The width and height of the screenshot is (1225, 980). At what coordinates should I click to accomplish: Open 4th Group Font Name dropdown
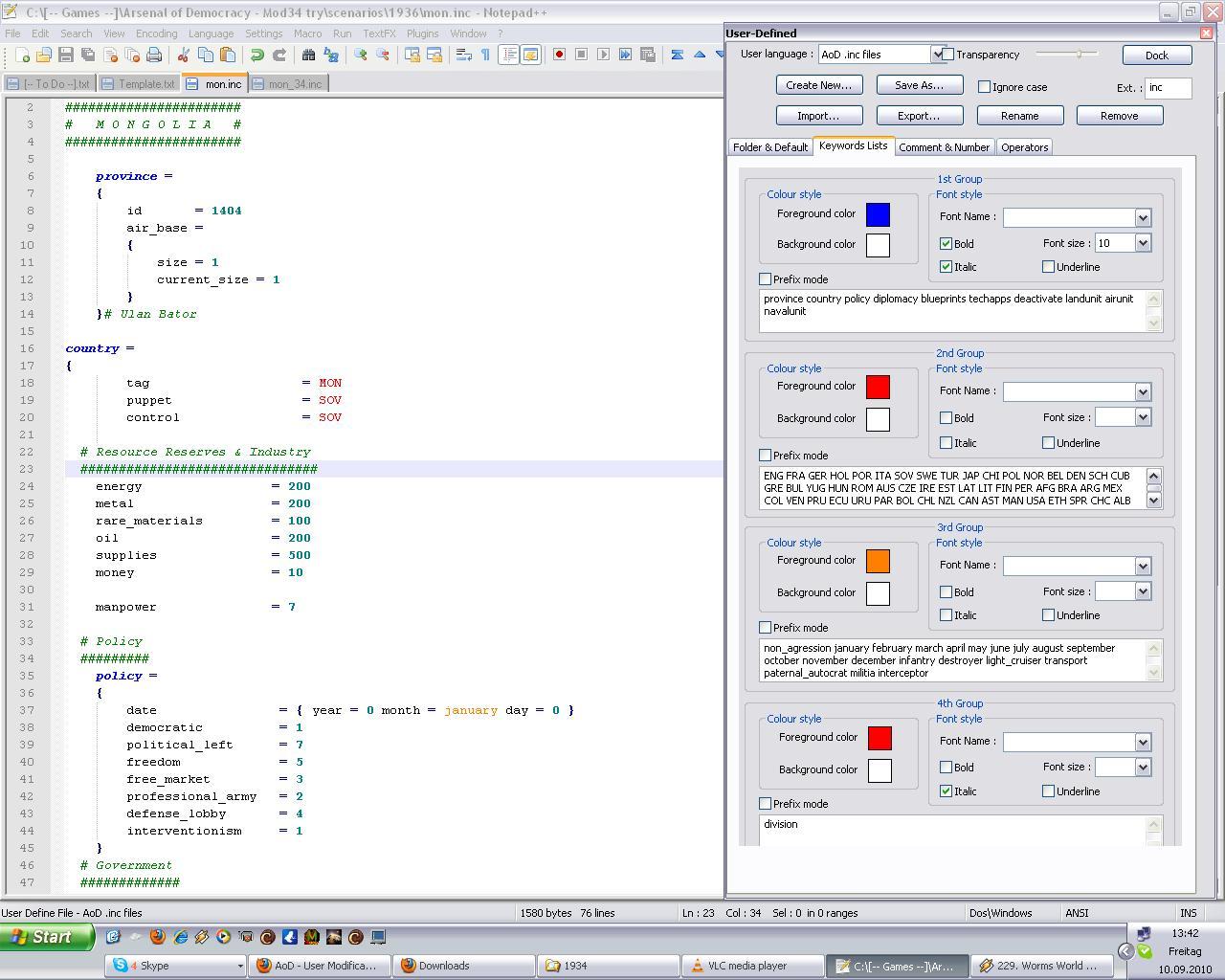click(x=1143, y=743)
